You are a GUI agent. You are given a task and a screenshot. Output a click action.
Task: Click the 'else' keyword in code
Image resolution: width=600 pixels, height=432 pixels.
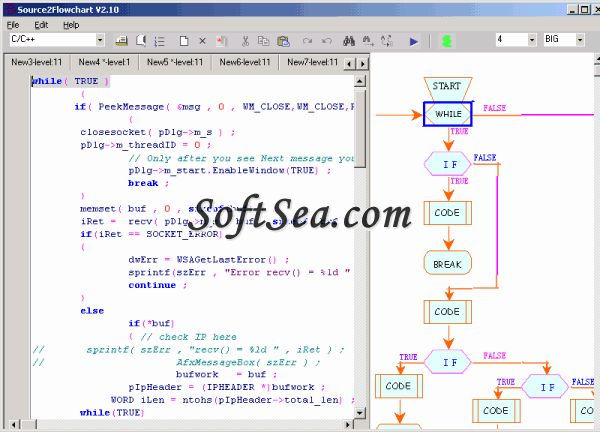pyautogui.click(x=92, y=311)
